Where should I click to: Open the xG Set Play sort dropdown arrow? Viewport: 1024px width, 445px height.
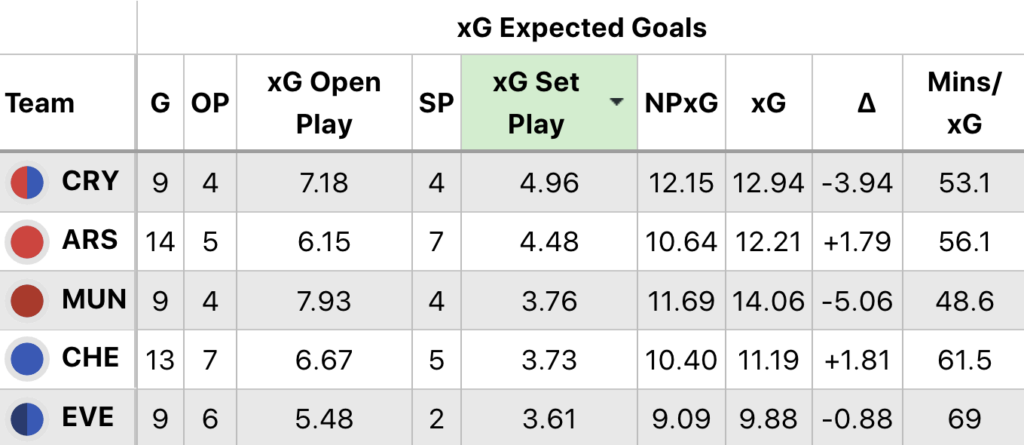pos(617,103)
